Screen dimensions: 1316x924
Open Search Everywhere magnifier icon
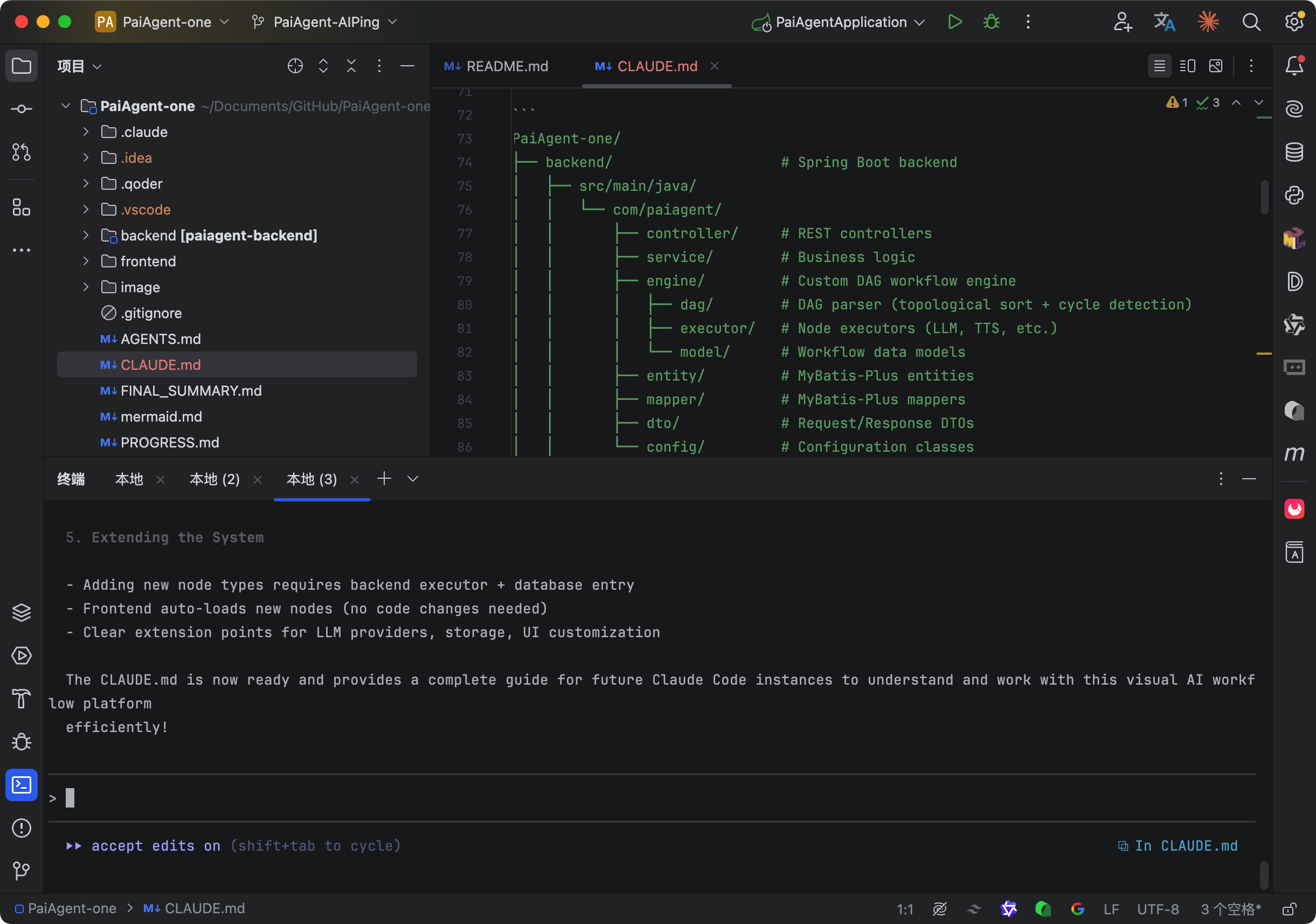click(x=1251, y=22)
